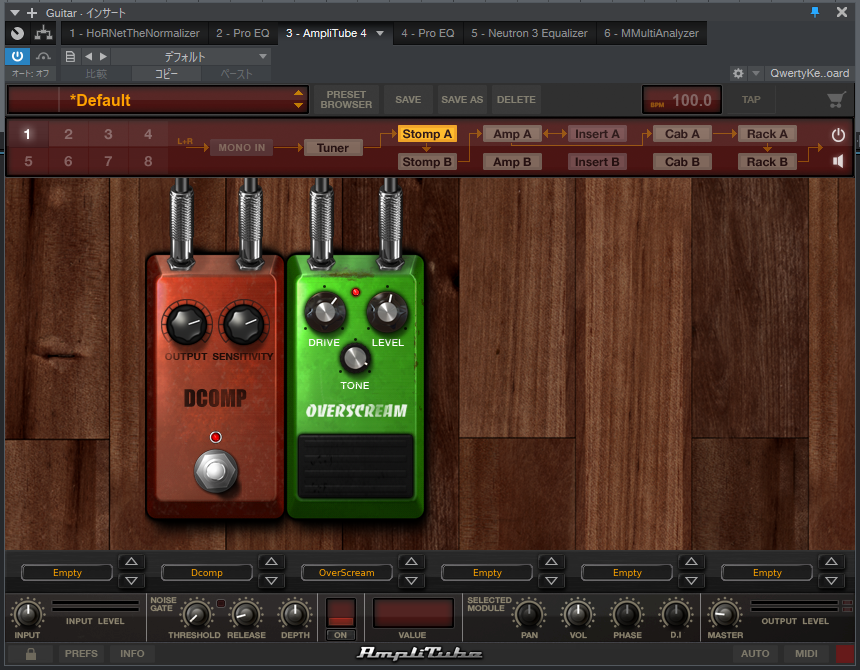
Task: Click the plus icon next to Guitar title
Action: click(32, 13)
